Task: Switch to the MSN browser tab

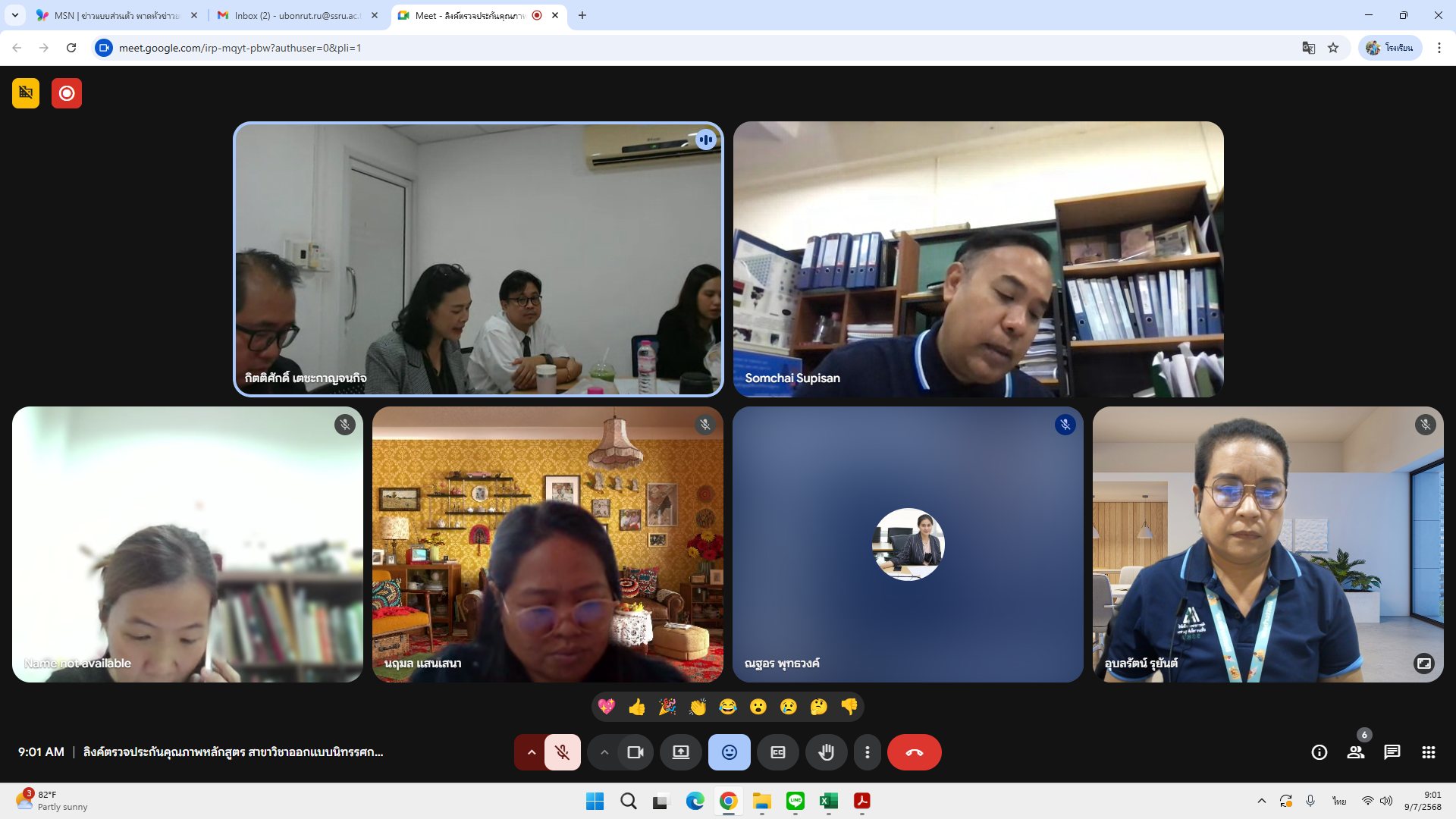Action: coord(114,15)
